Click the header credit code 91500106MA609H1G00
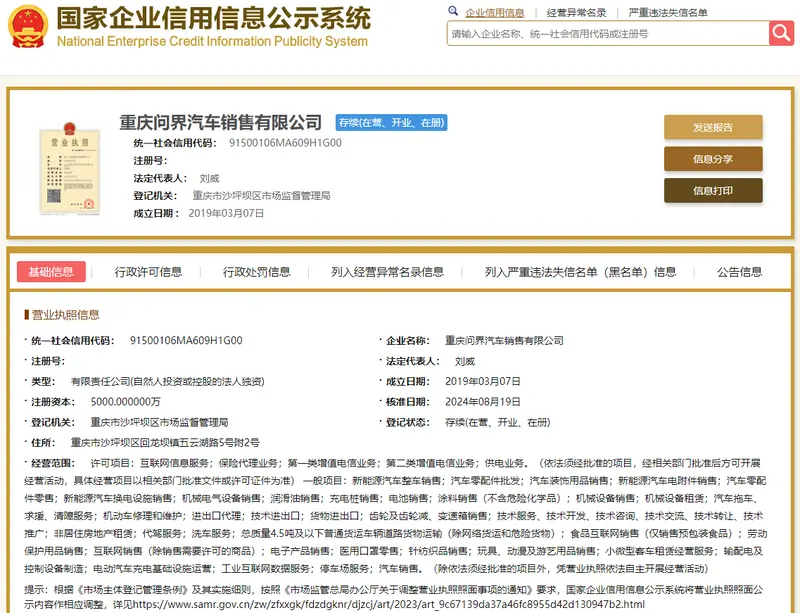Screen dimensions: 800x613 click(x=285, y=143)
